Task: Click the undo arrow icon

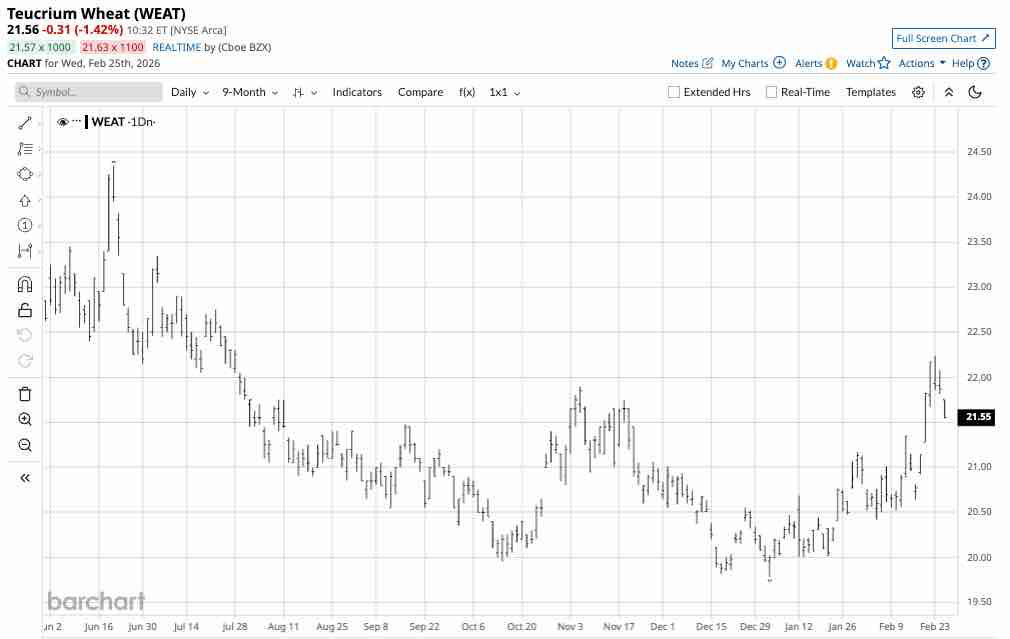Action: point(24,335)
